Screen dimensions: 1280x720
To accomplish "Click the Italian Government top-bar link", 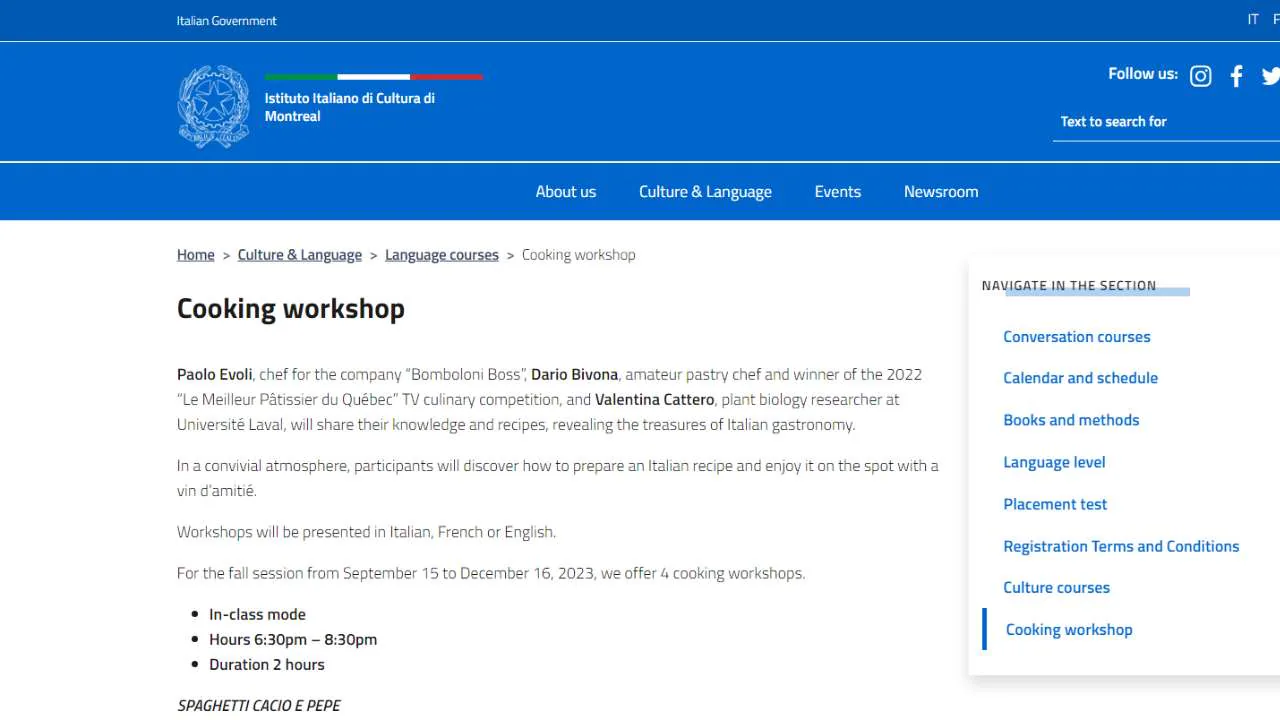I will click(x=227, y=20).
